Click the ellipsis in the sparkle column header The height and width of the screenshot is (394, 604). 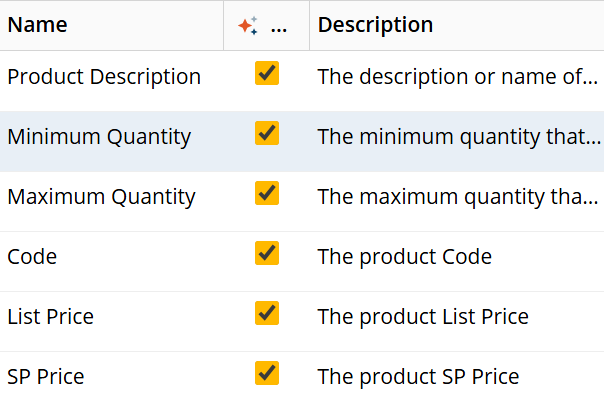point(279,29)
